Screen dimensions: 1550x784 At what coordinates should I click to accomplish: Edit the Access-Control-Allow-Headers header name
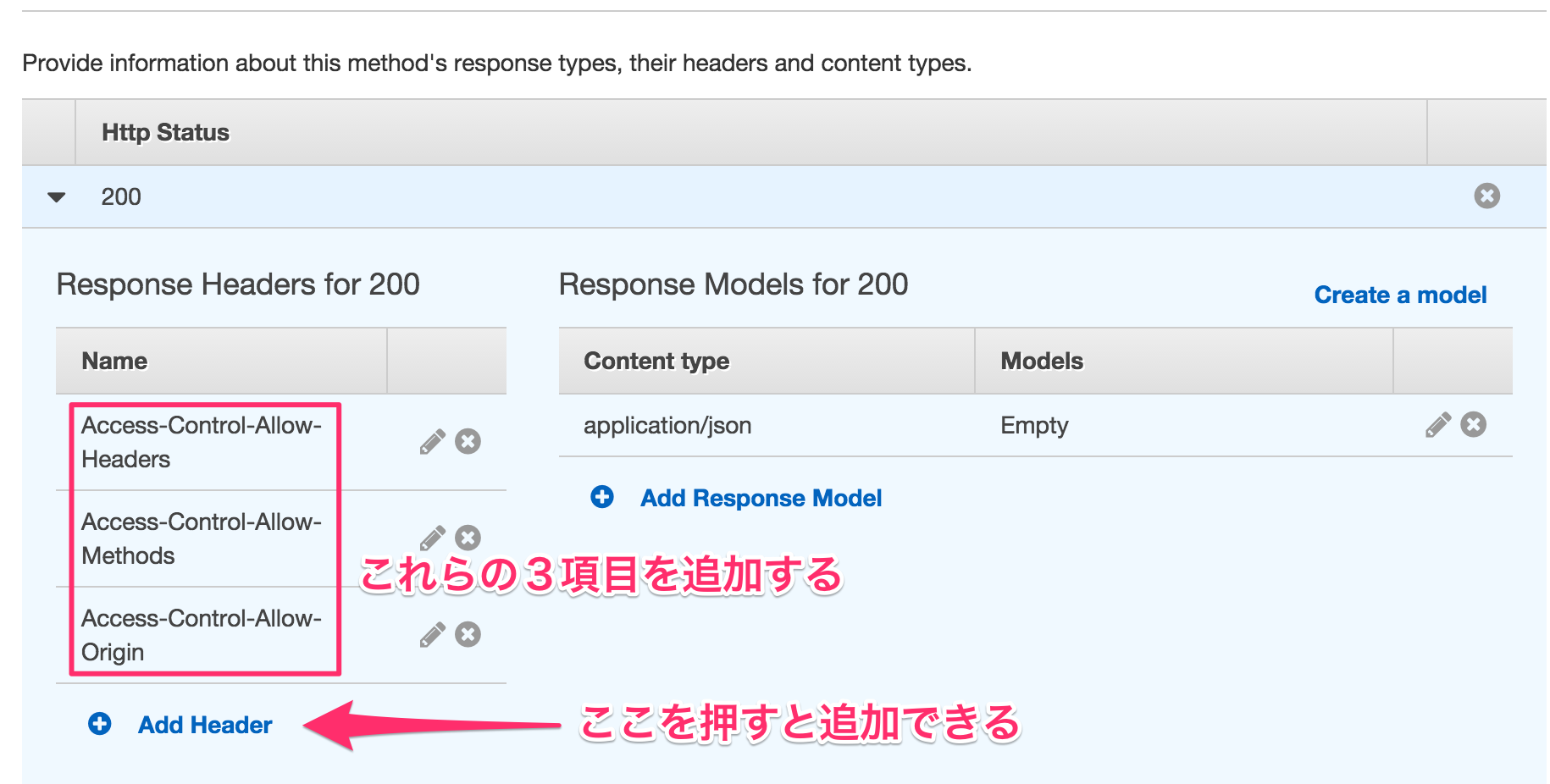click(433, 441)
